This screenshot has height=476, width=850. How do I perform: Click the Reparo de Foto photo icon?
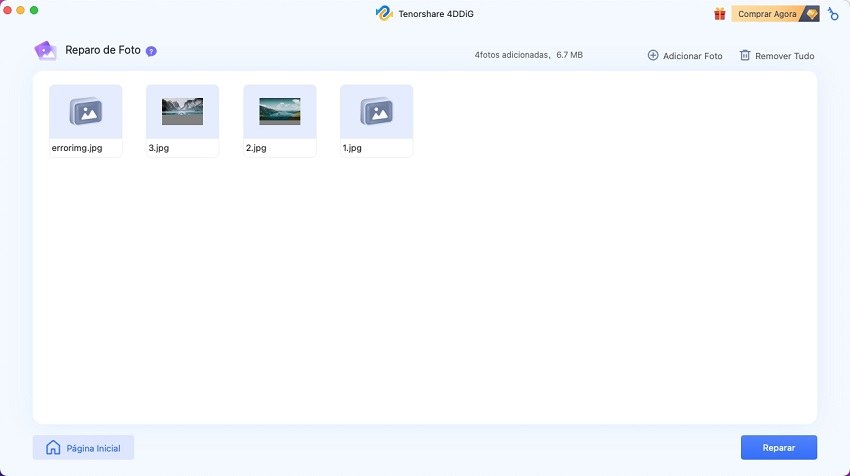click(46, 50)
